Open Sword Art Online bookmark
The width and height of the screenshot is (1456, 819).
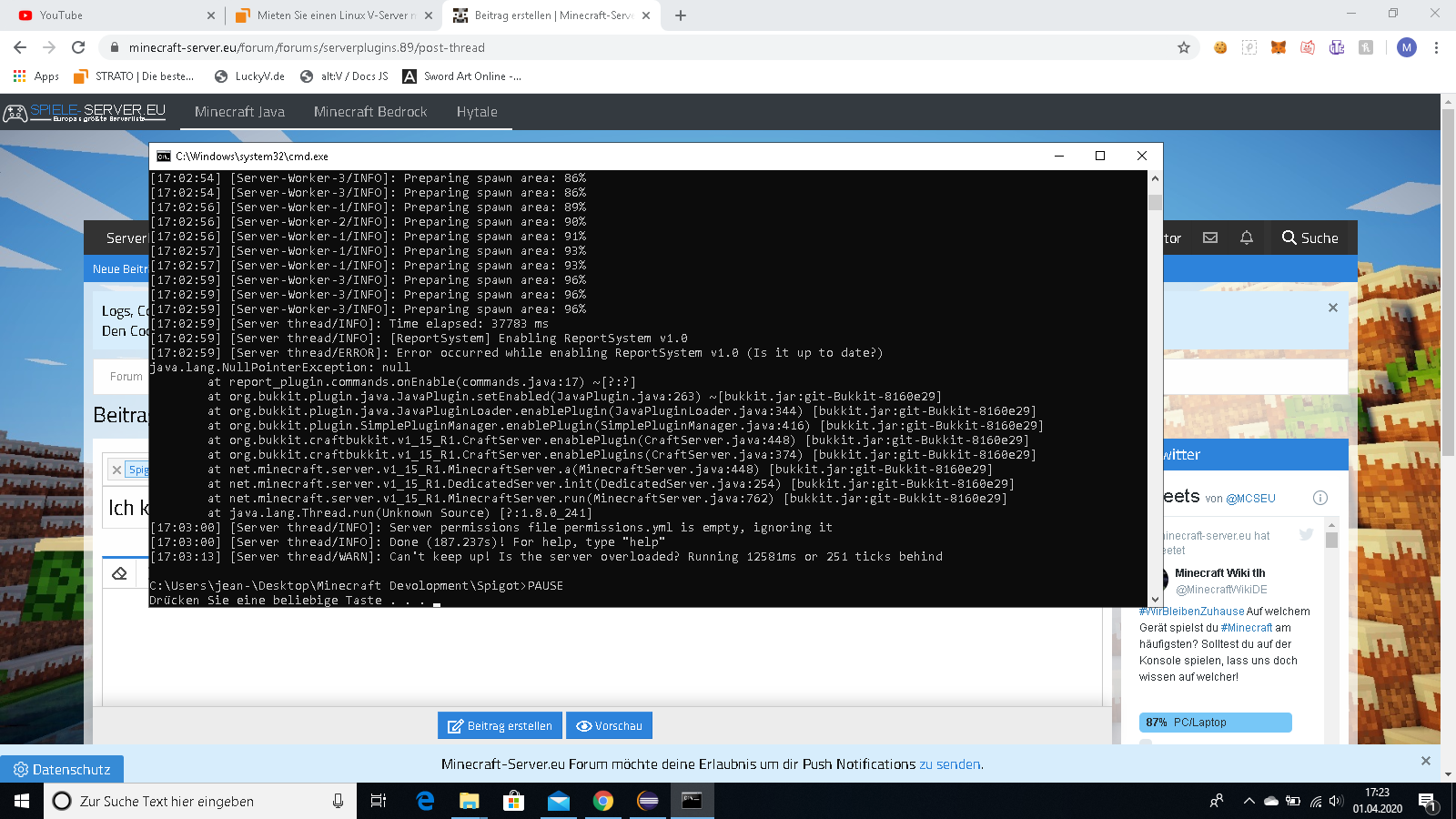pos(462,76)
